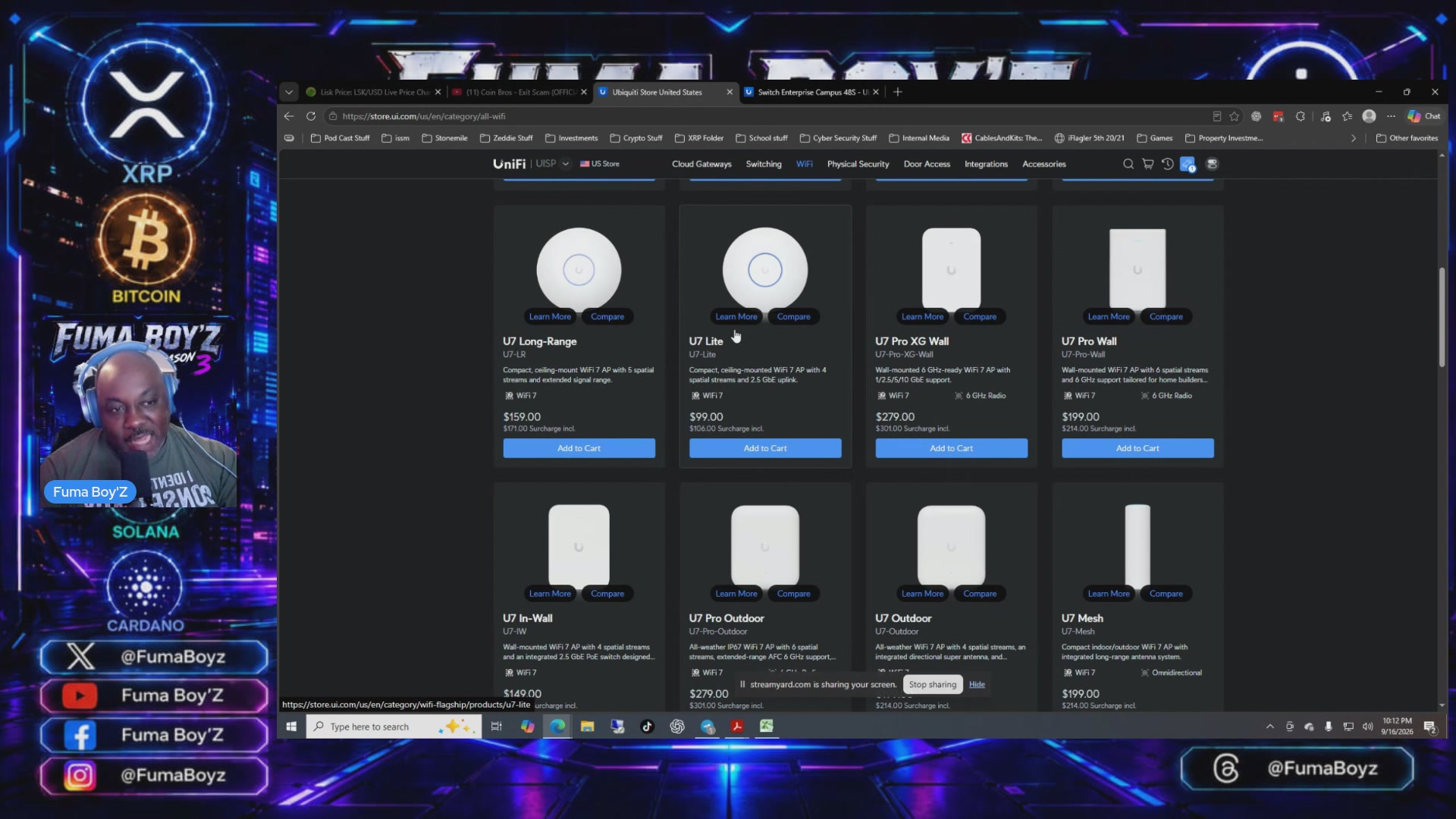The height and width of the screenshot is (819, 1456).
Task: Select the Cloud Gateways menu item
Action: click(701, 164)
